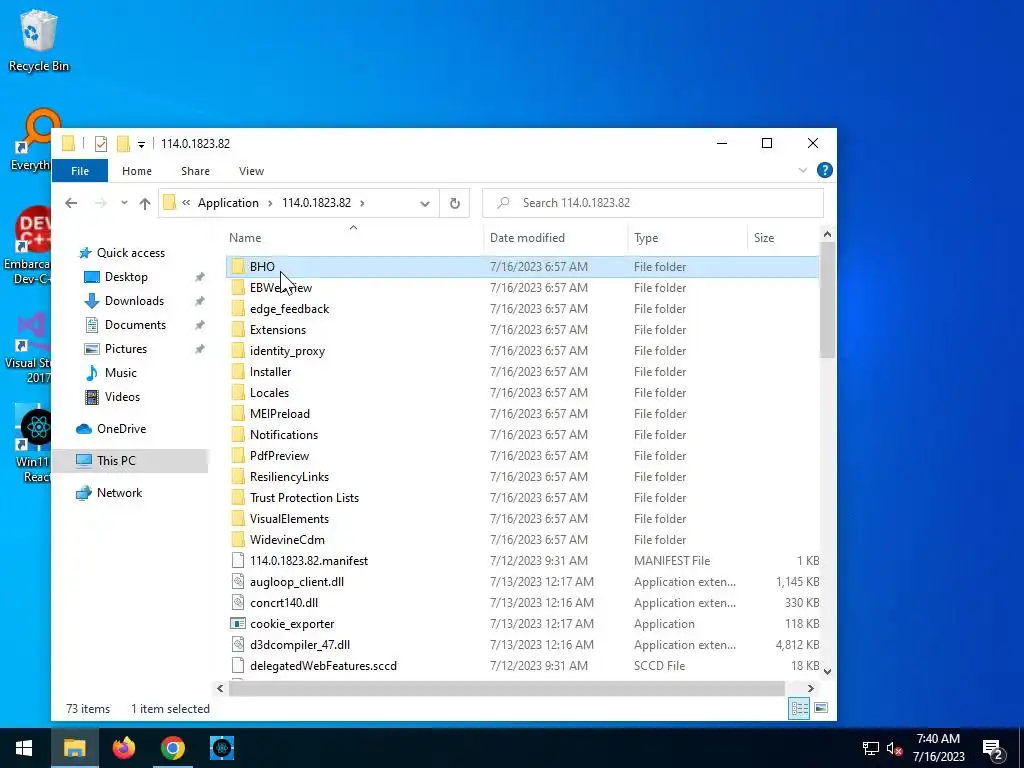Select the Extensions folder
1024x768 pixels.
(x=278, y=330)
